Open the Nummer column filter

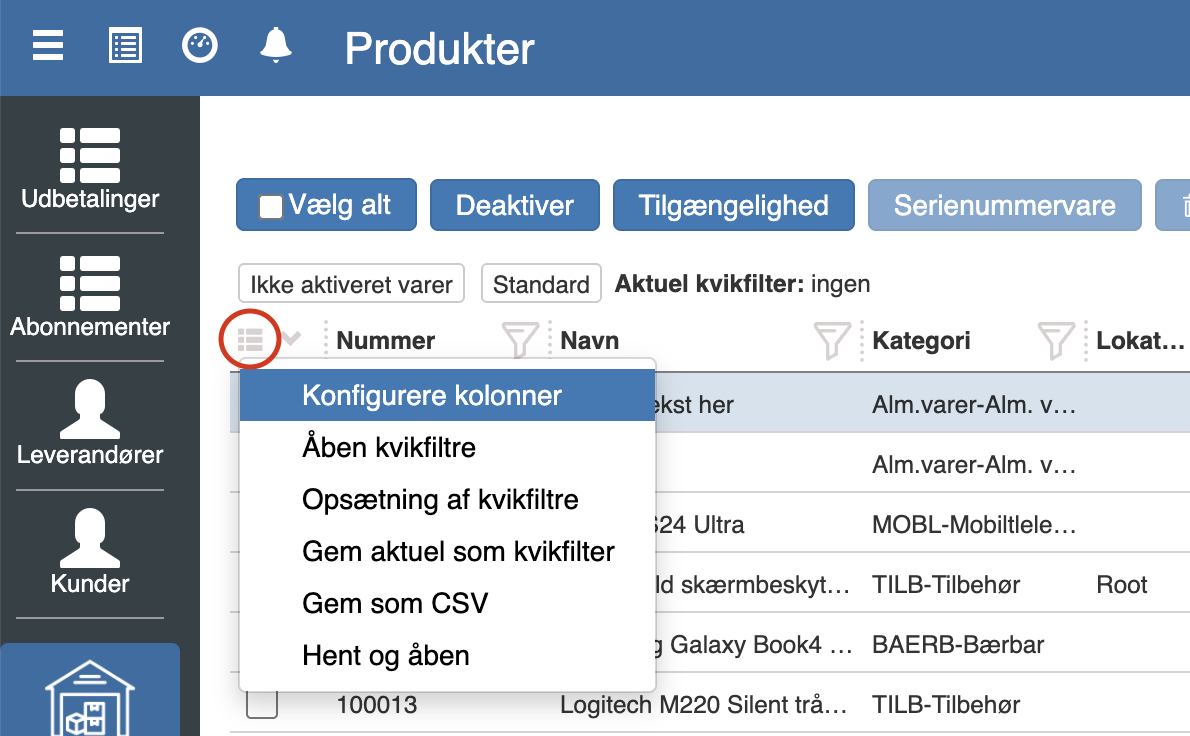point(520,341)
